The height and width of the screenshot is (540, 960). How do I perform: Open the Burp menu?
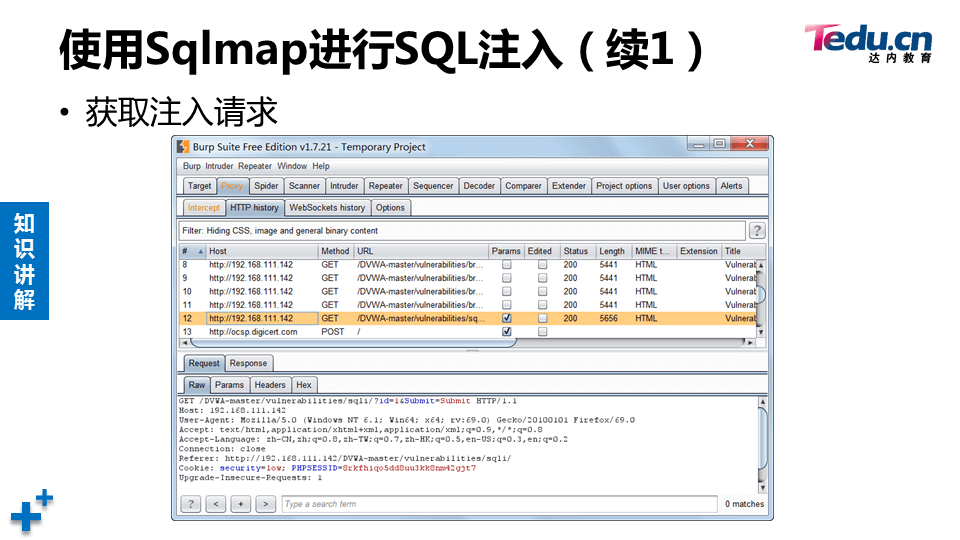192,166
